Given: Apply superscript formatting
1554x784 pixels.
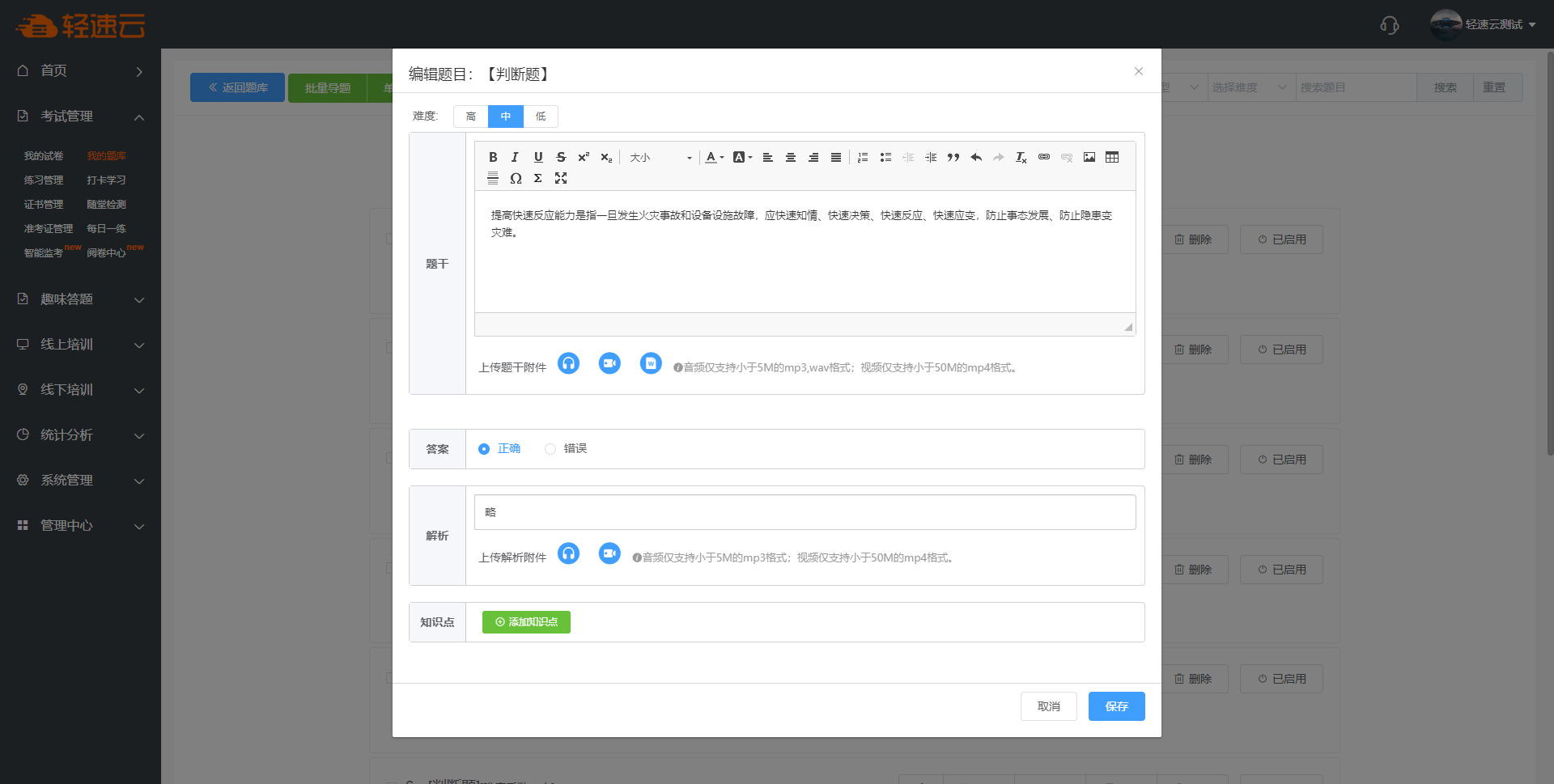Looking at the screenshot, I should click(x=584, y=157).
